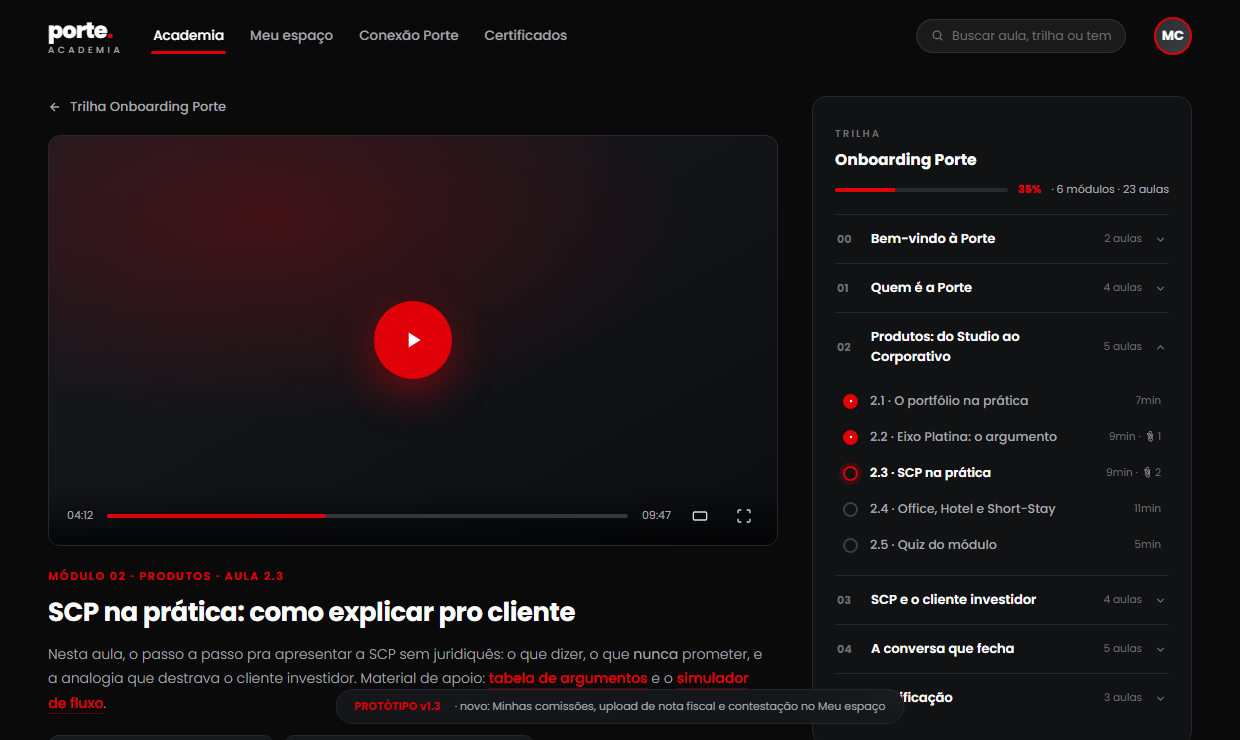
Task: Expand module 01 Quem é a Porte chevron
Action: tap(1160, 288)
